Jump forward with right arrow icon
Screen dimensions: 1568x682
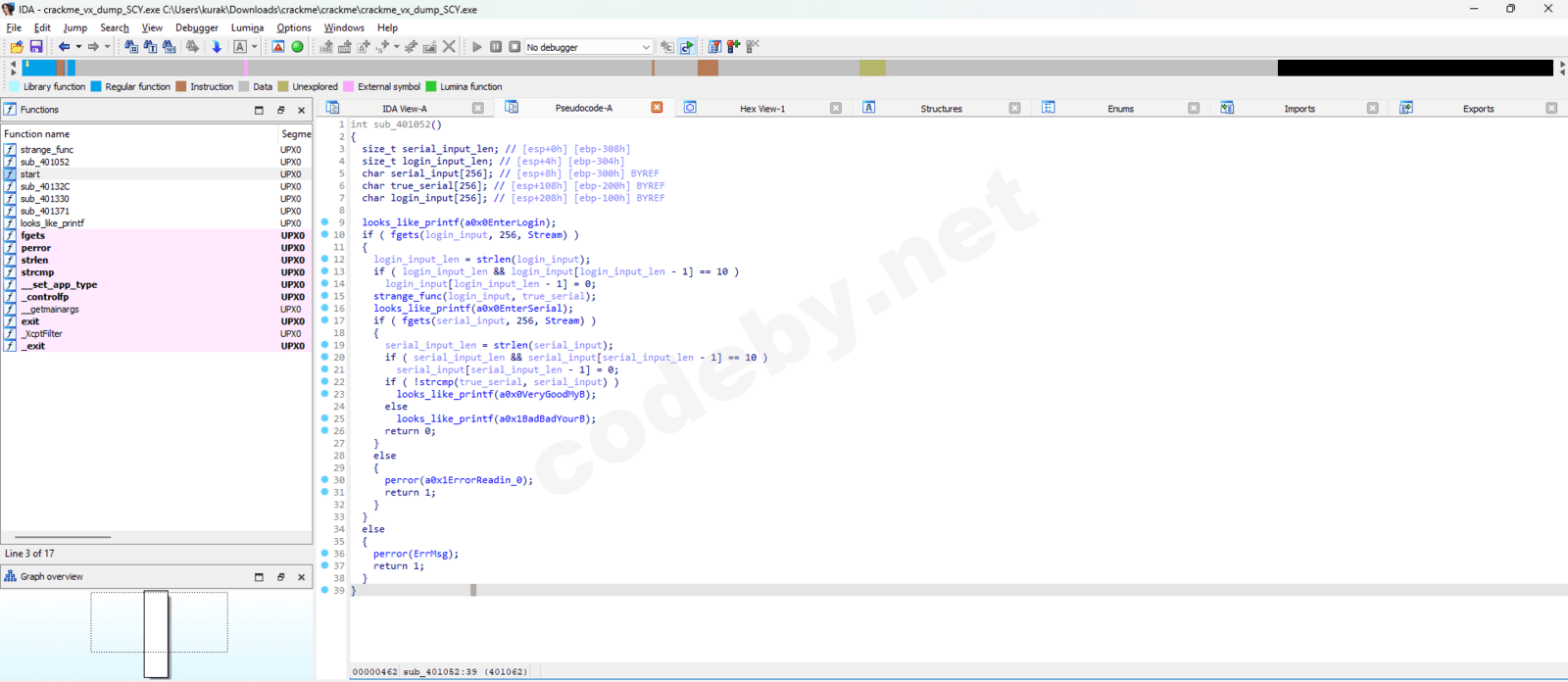point(93,47)
